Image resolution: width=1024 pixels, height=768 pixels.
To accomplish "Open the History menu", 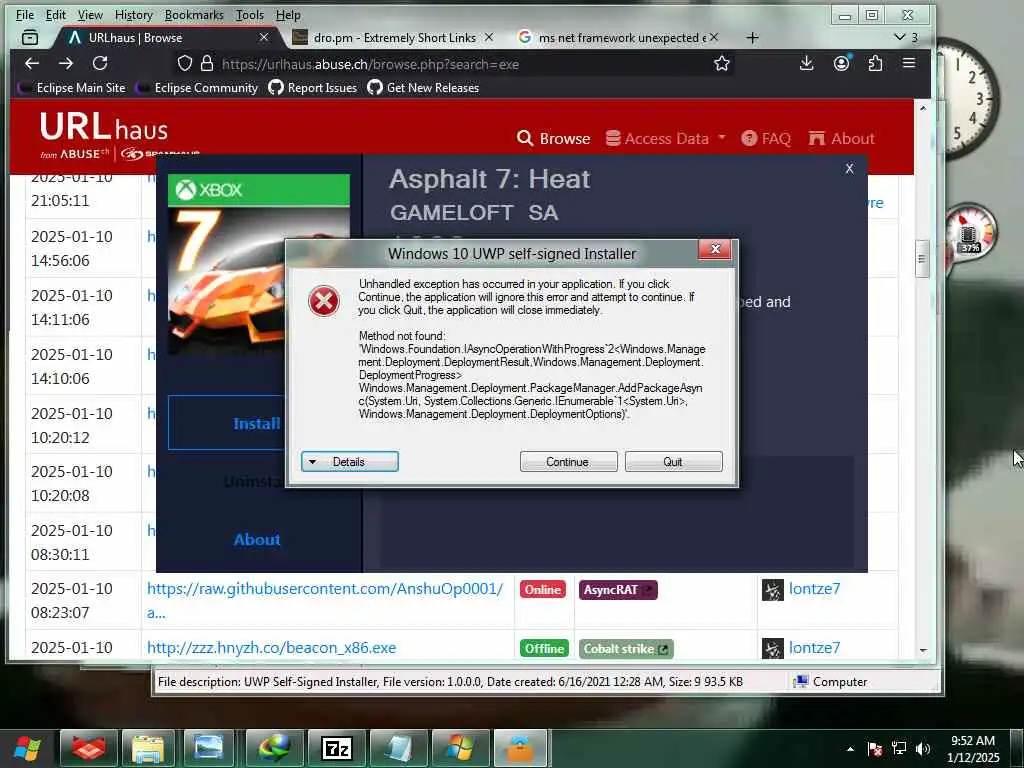I will point(133,14).
